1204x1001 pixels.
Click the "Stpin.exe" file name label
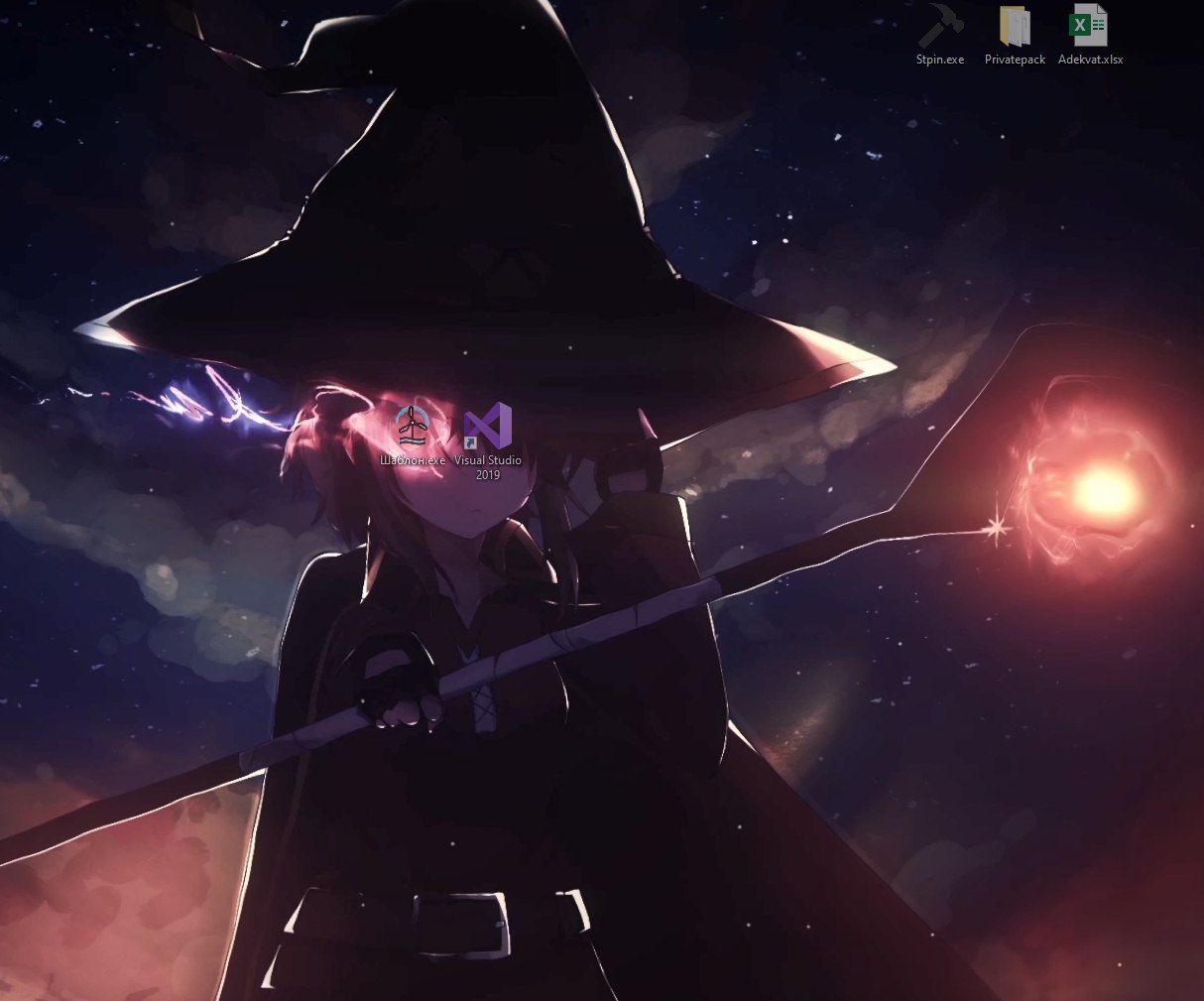coord(940,60)
